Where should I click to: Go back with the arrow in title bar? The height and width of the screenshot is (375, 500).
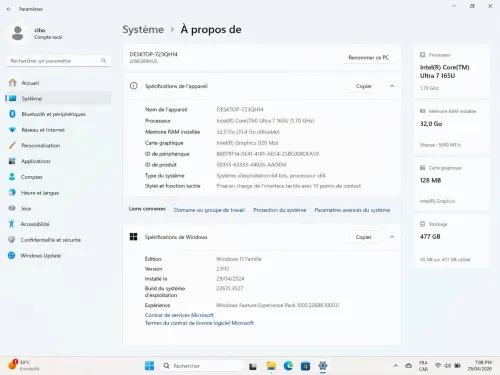(x=9, y=9)
